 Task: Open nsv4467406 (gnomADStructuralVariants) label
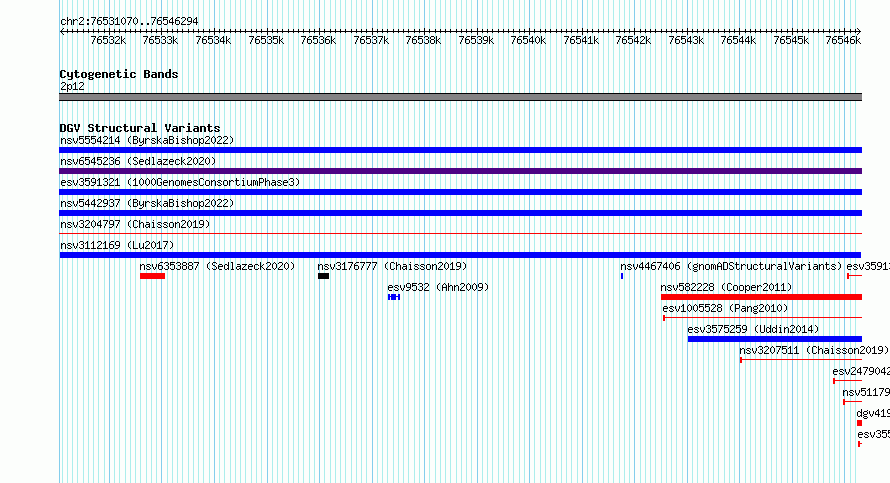point(731,266)
